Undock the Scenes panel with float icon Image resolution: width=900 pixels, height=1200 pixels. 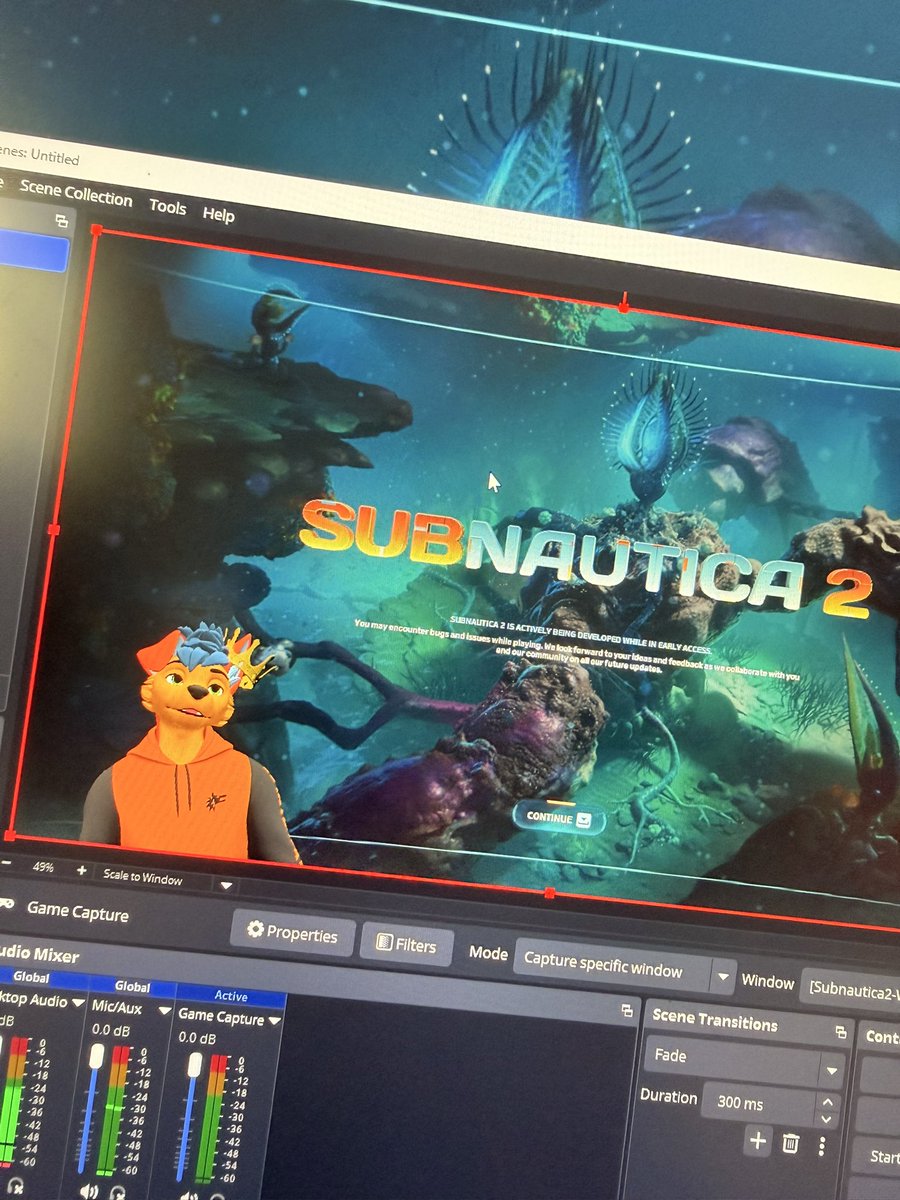(61, 221)
